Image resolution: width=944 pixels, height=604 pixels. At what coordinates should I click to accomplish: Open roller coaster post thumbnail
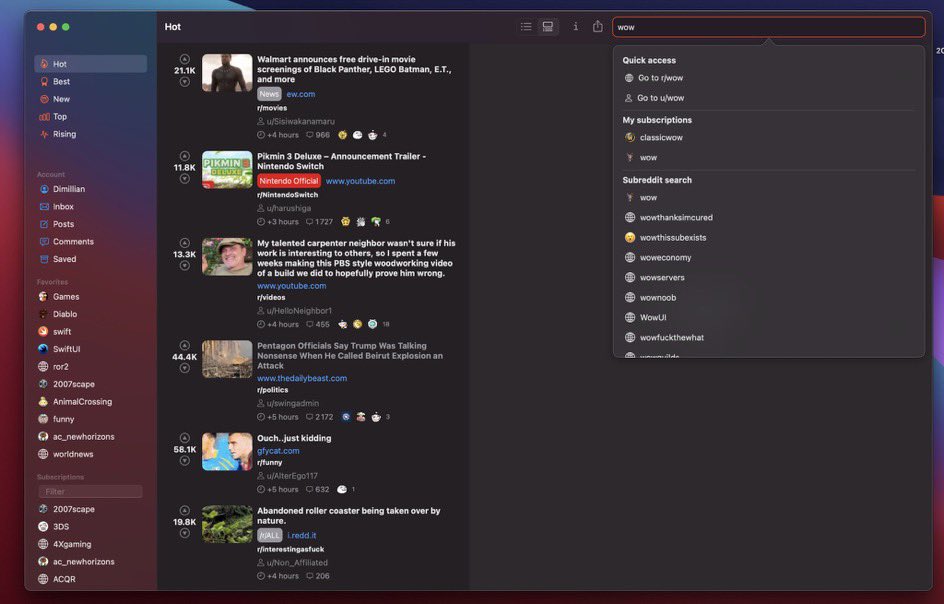[x=227, y=524]
